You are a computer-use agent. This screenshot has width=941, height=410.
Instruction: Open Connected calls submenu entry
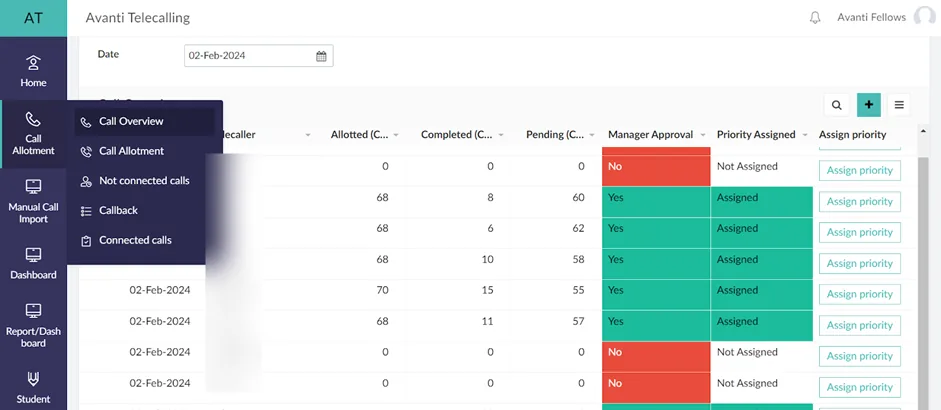tap(144, 240)
